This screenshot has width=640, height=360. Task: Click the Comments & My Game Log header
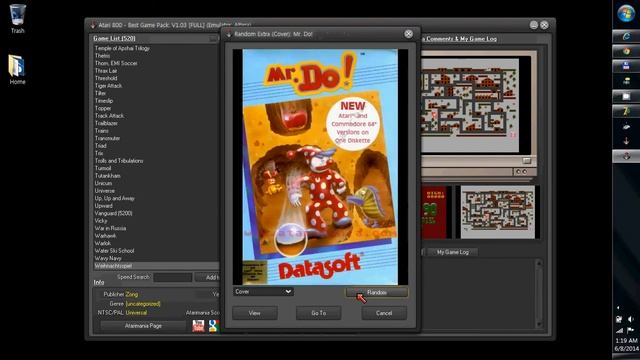[461, 39]
